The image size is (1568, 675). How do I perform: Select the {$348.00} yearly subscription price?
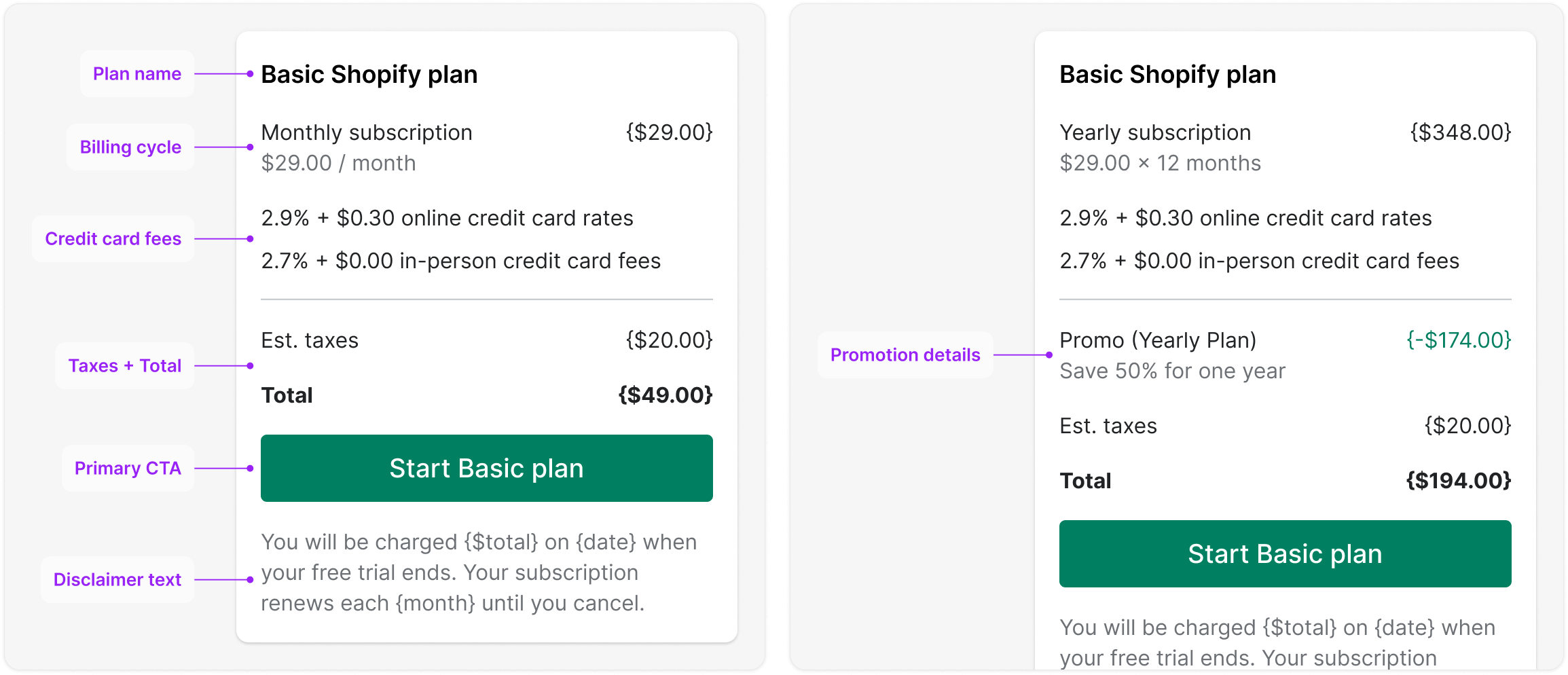click(x=1461, y=132)
